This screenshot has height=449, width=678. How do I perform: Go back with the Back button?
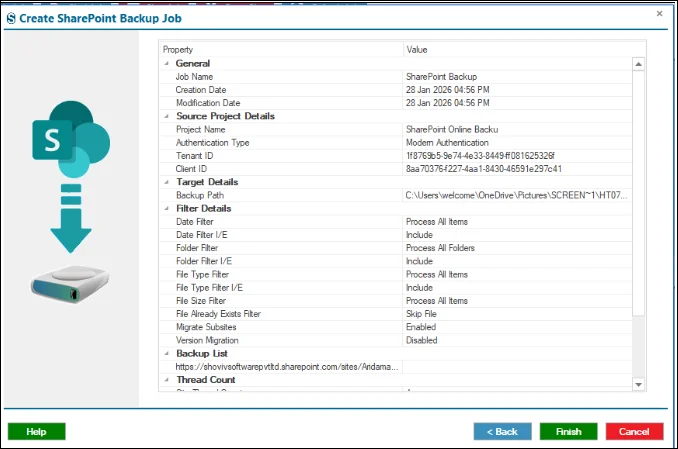tap(502, 431)
